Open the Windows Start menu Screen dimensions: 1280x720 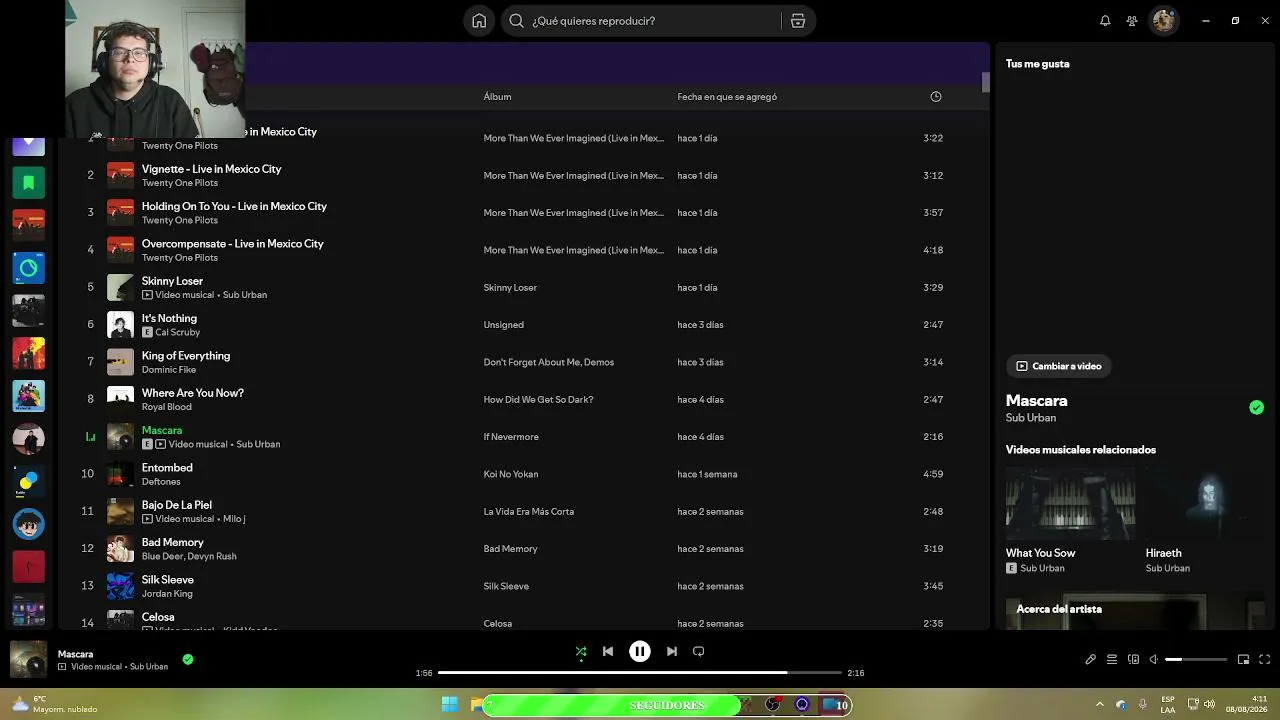pos(450,704)
